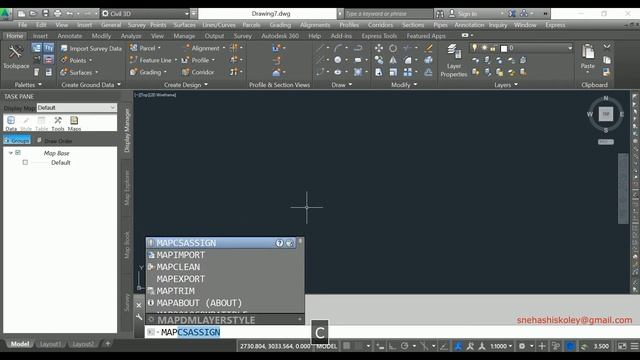Select the Move tool in Modify panel
Image resolution: width=640 pixels, height=360 pixels.
[x=379, y=48]
